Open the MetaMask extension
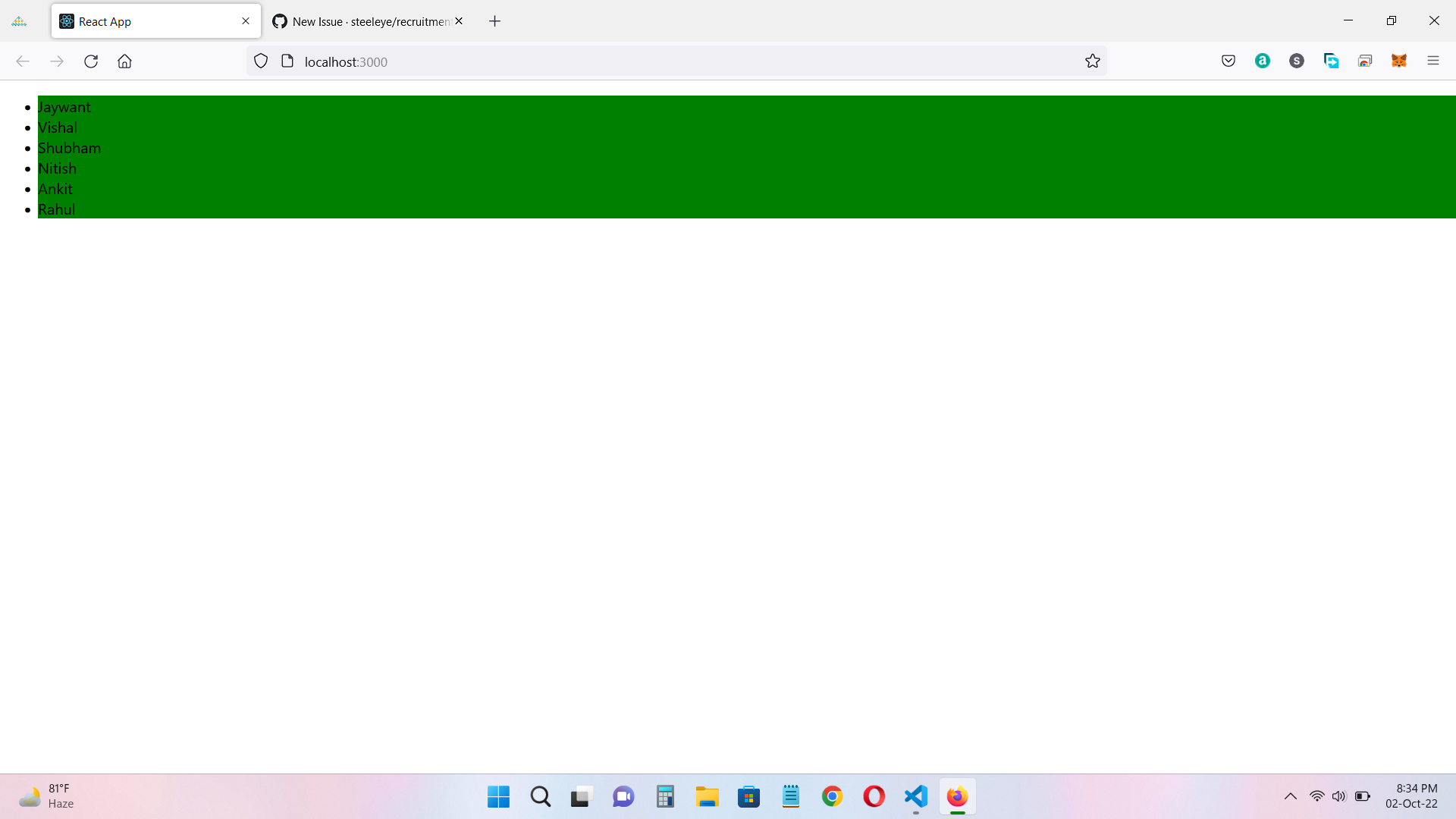The height and width of the screenshot is (819, 1456). tap(1399, 61)
